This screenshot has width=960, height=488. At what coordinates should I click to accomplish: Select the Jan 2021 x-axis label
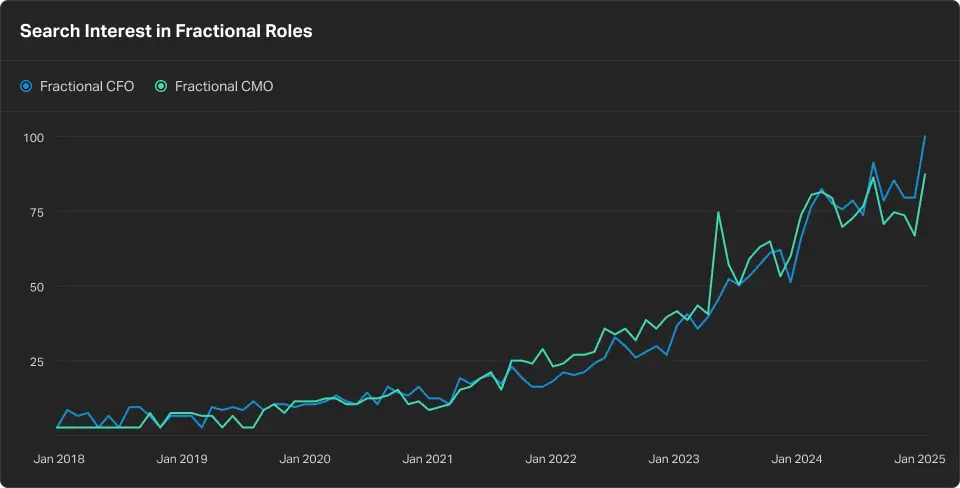tap(427, 460)
